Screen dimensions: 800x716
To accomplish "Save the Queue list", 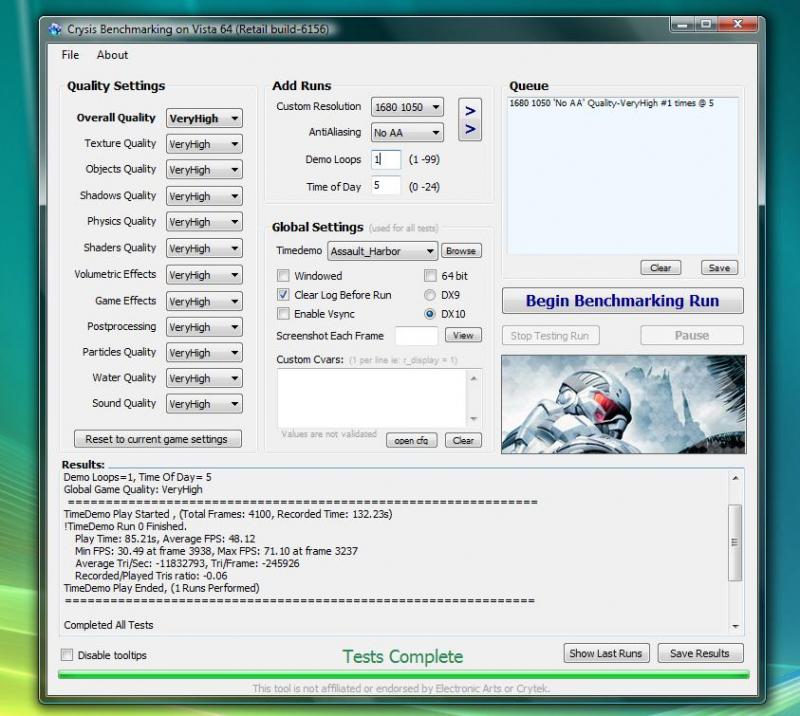I will click(x=719, y=268).
